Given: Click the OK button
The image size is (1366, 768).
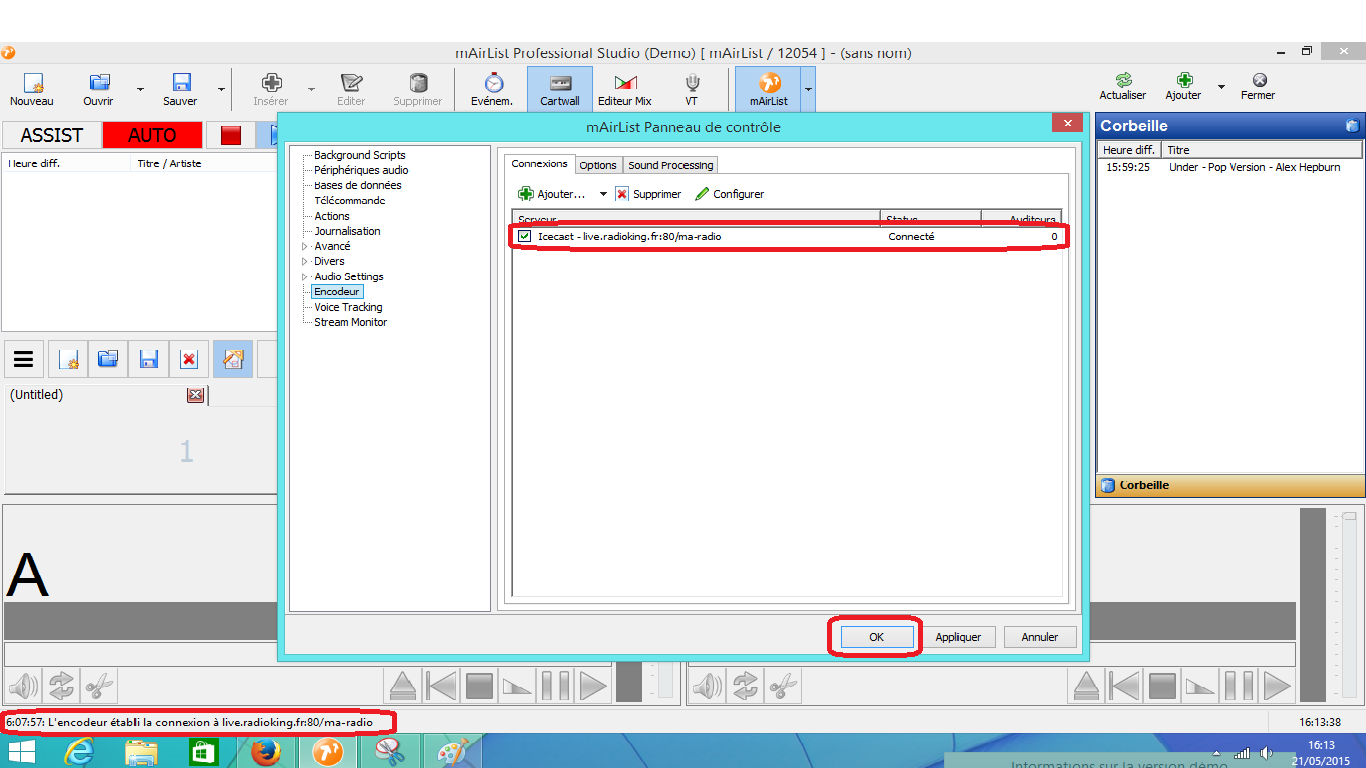Looking at the screenshot, I should [x=876, y=637].
